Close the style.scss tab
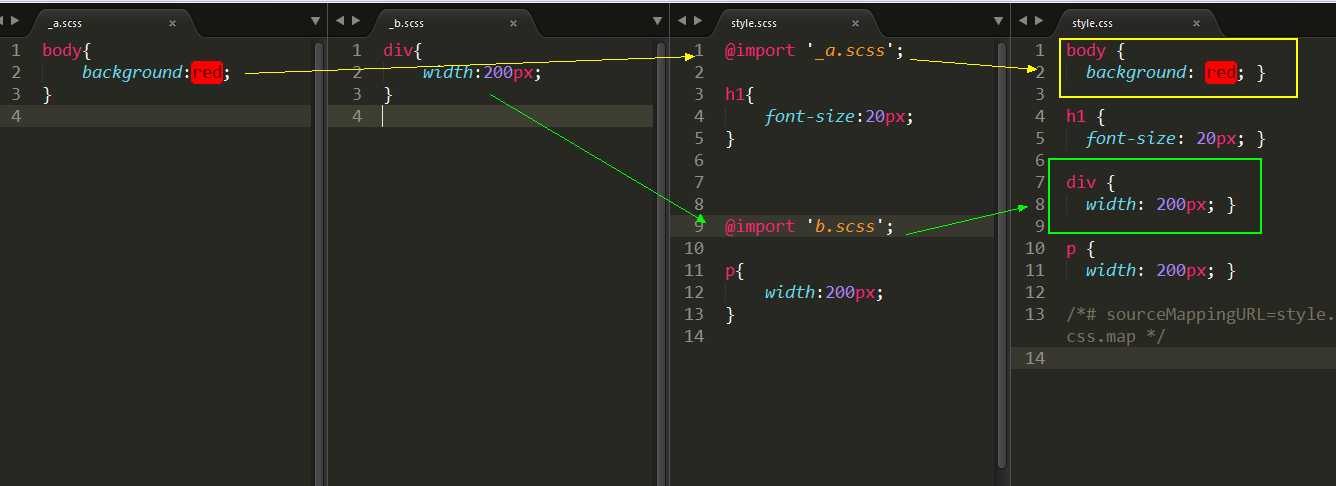The height and width of the screenshot is (486, 1336). tap(853, 22)
